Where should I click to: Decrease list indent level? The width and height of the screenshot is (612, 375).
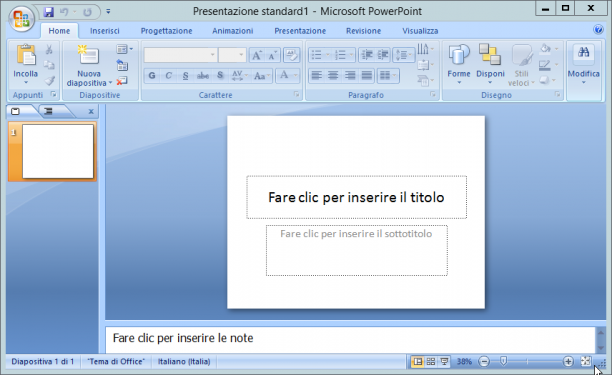click(366, 55)
